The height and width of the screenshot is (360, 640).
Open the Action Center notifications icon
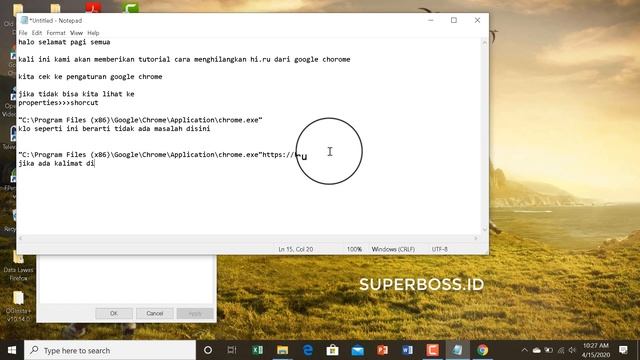click(623, 350)
